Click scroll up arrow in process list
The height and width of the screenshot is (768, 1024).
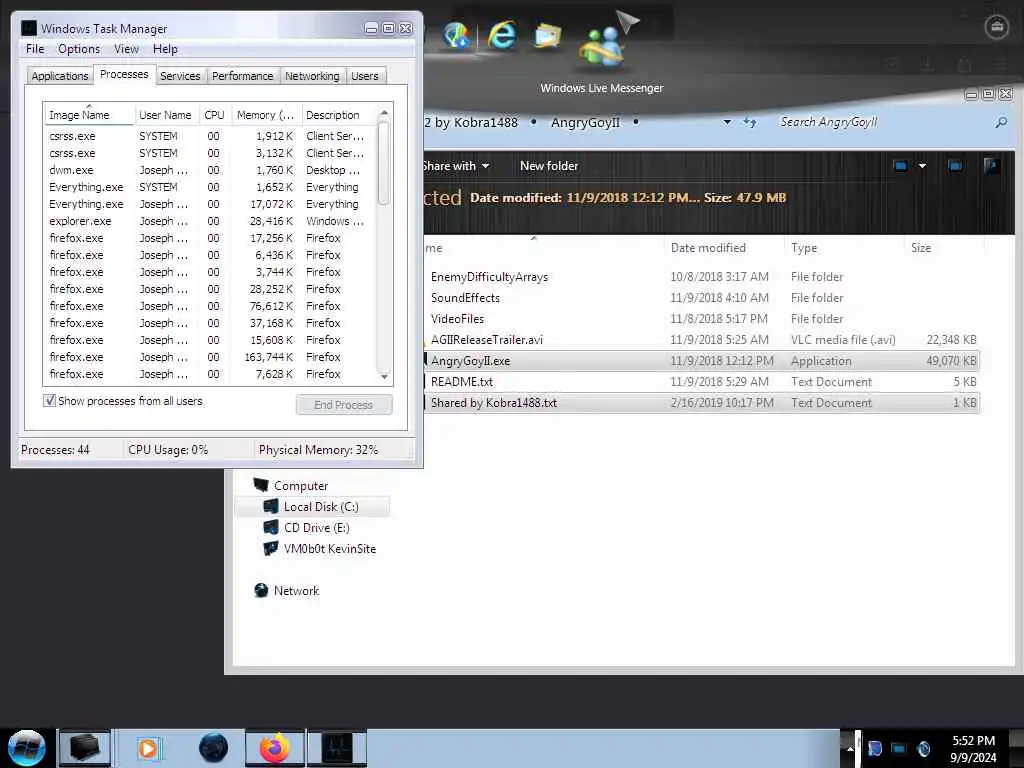click(x=384, y=113)
